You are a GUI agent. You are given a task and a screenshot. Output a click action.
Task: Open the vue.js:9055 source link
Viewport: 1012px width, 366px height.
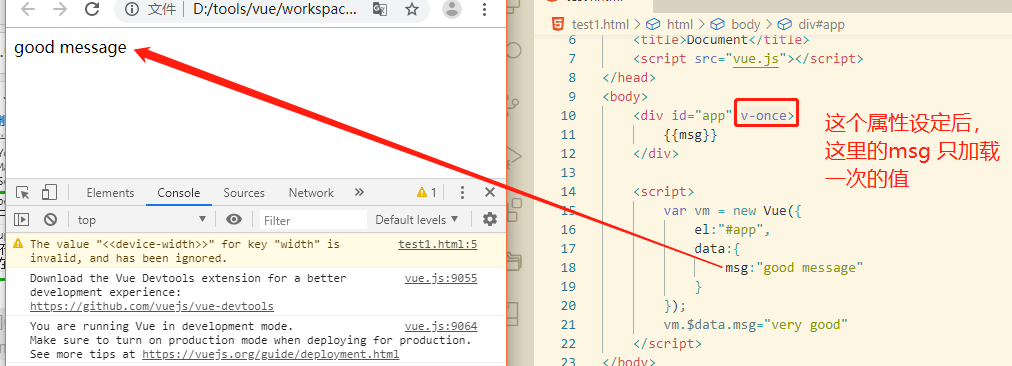point(441,278)
